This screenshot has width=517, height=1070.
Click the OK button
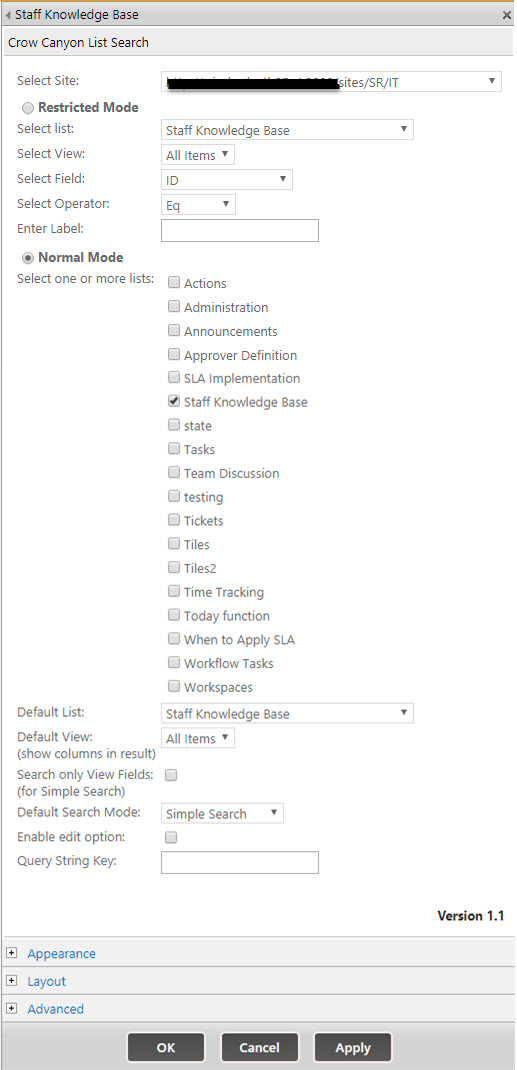166,1047
